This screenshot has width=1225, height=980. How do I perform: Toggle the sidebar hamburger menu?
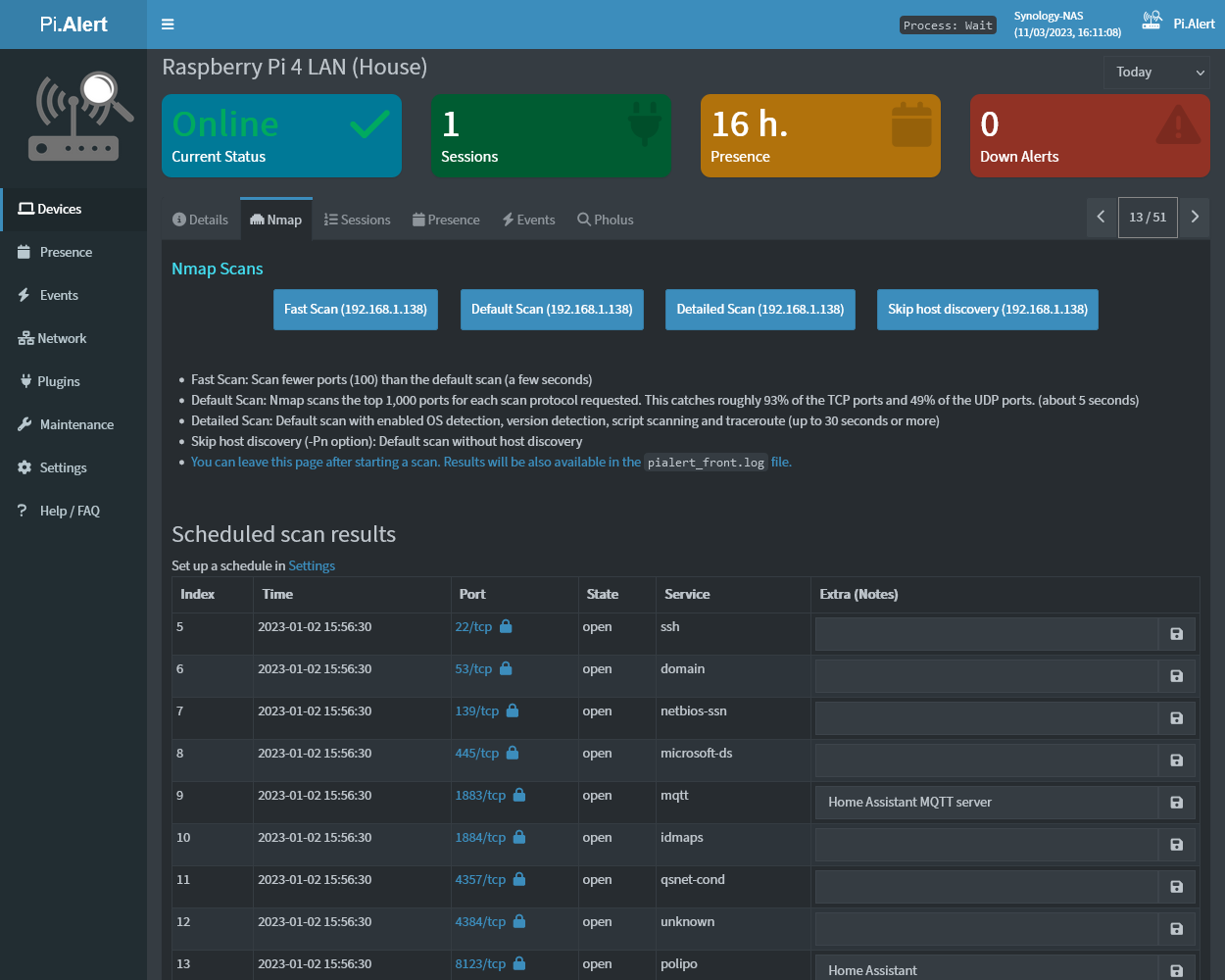click(x=168, y=24)
